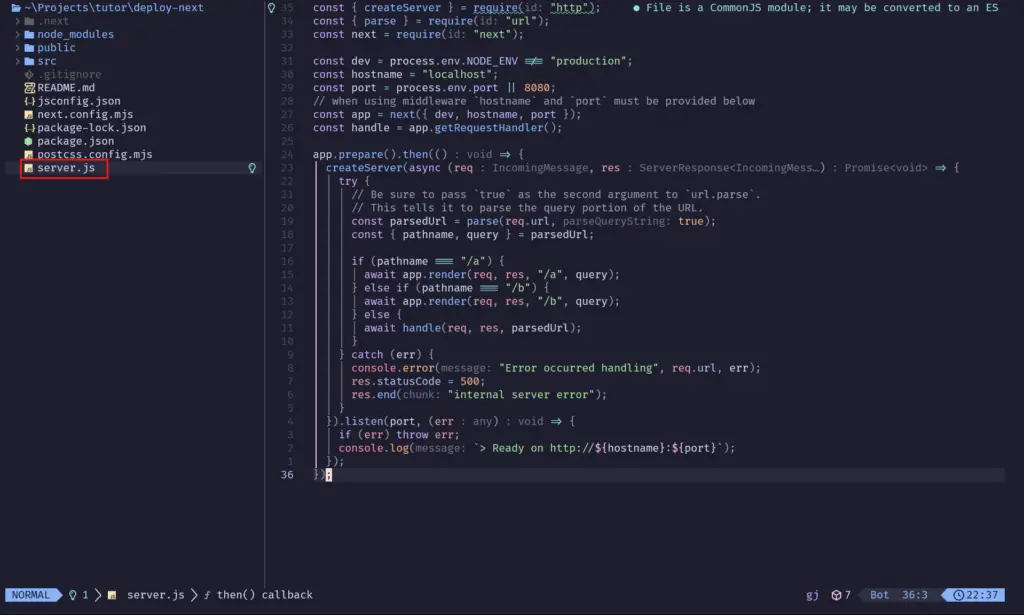Expand the src folder chevron
The image size is (1024, 615).
click(18, 61)
